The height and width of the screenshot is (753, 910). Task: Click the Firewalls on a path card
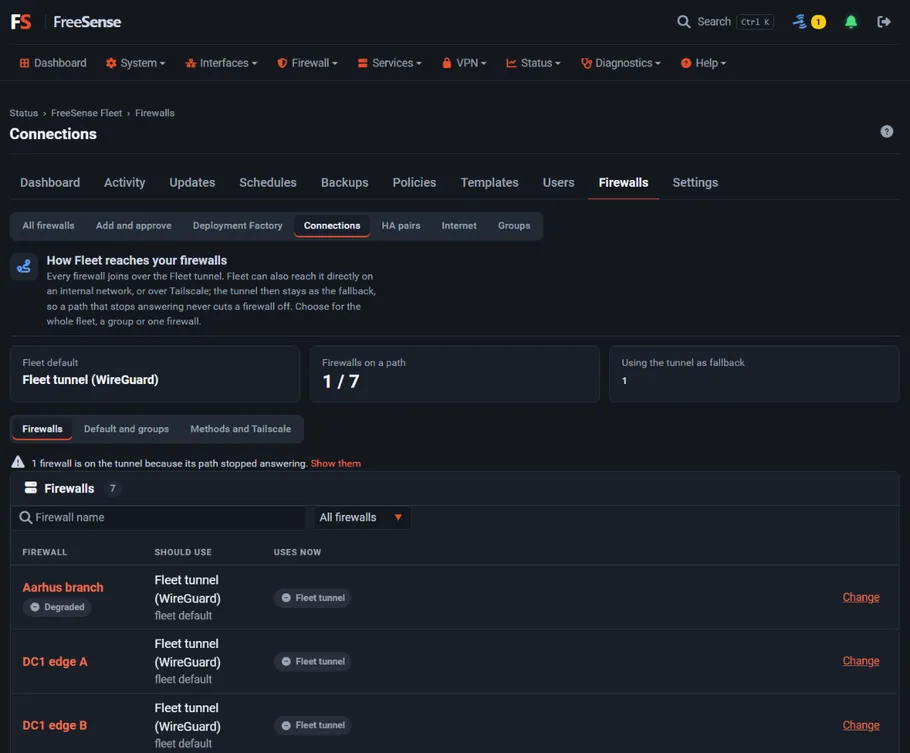(454, 374)
